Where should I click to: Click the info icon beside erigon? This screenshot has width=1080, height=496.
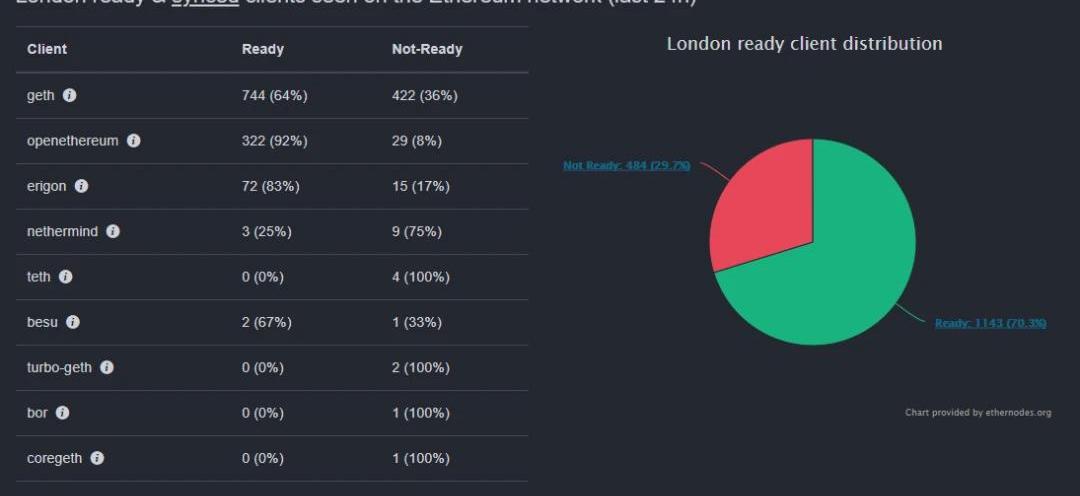click(81, 186)
